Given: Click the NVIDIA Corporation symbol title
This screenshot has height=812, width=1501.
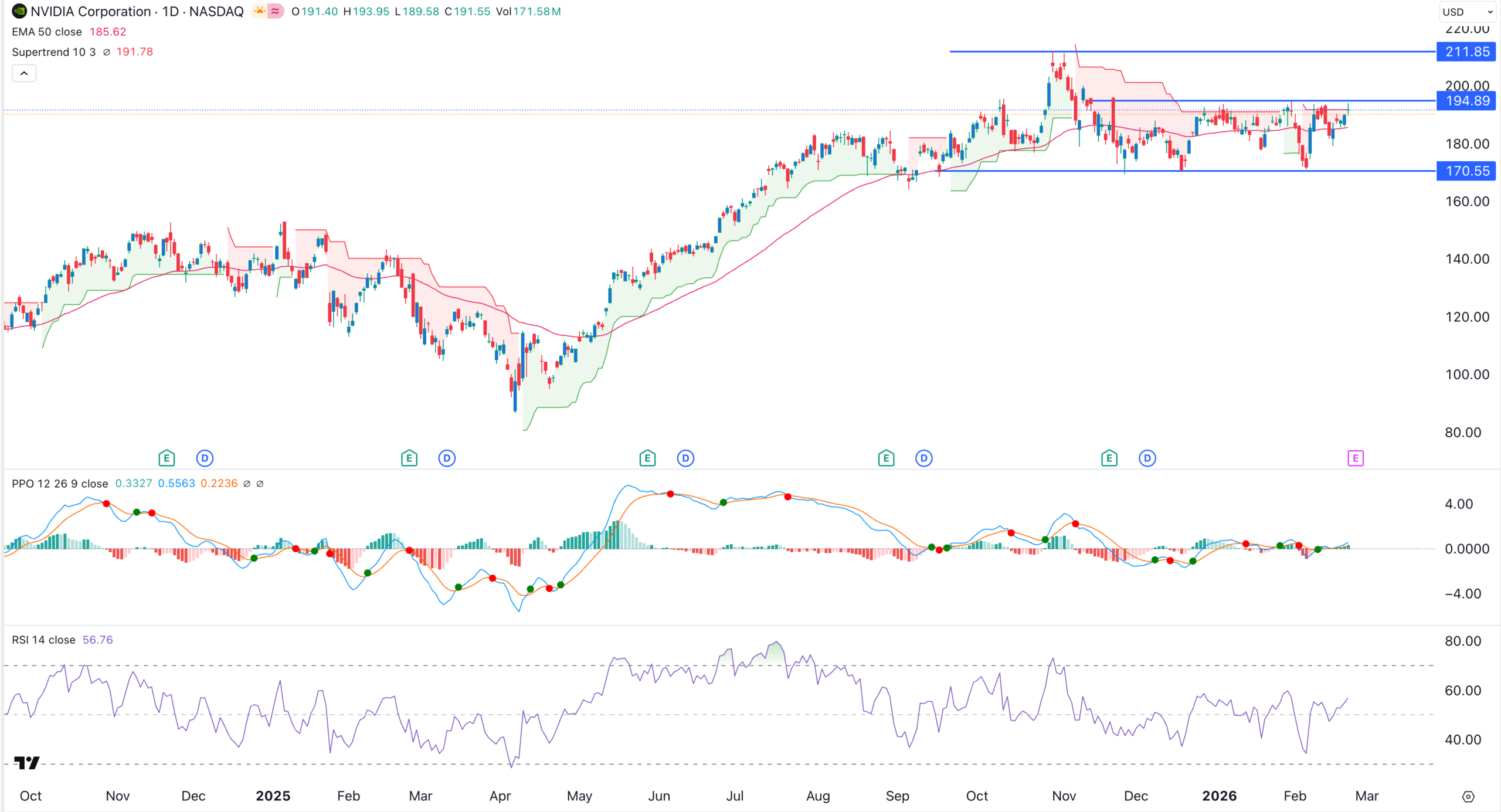Looking at the screenshot, I should (91, 11).
